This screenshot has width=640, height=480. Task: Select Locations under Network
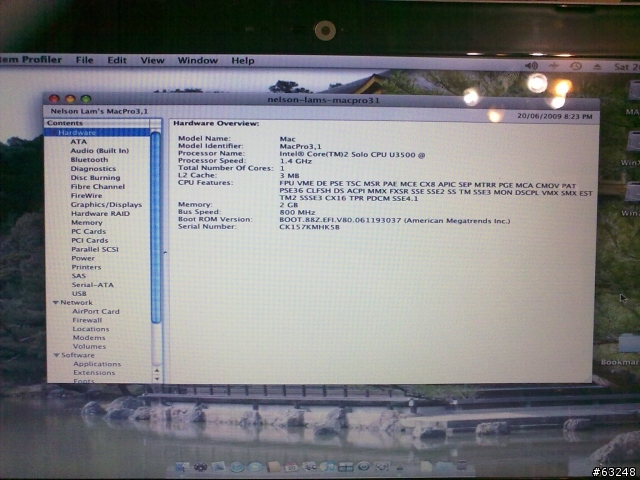tap(91, 329)
